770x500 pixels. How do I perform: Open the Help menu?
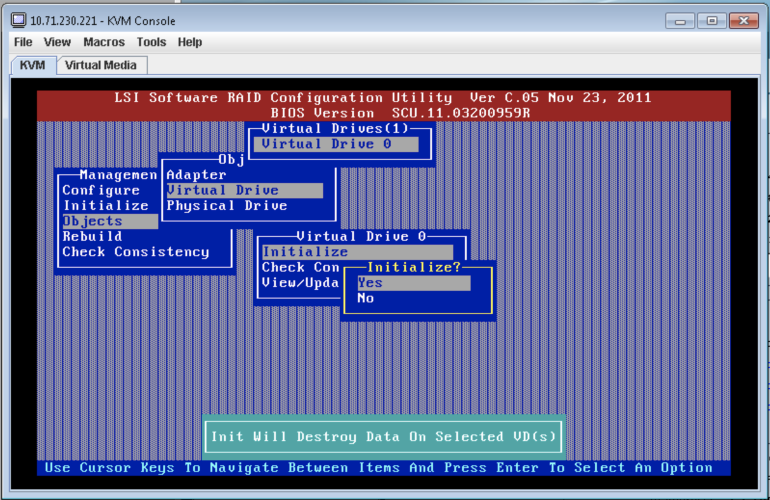click(x=190, y=42)
